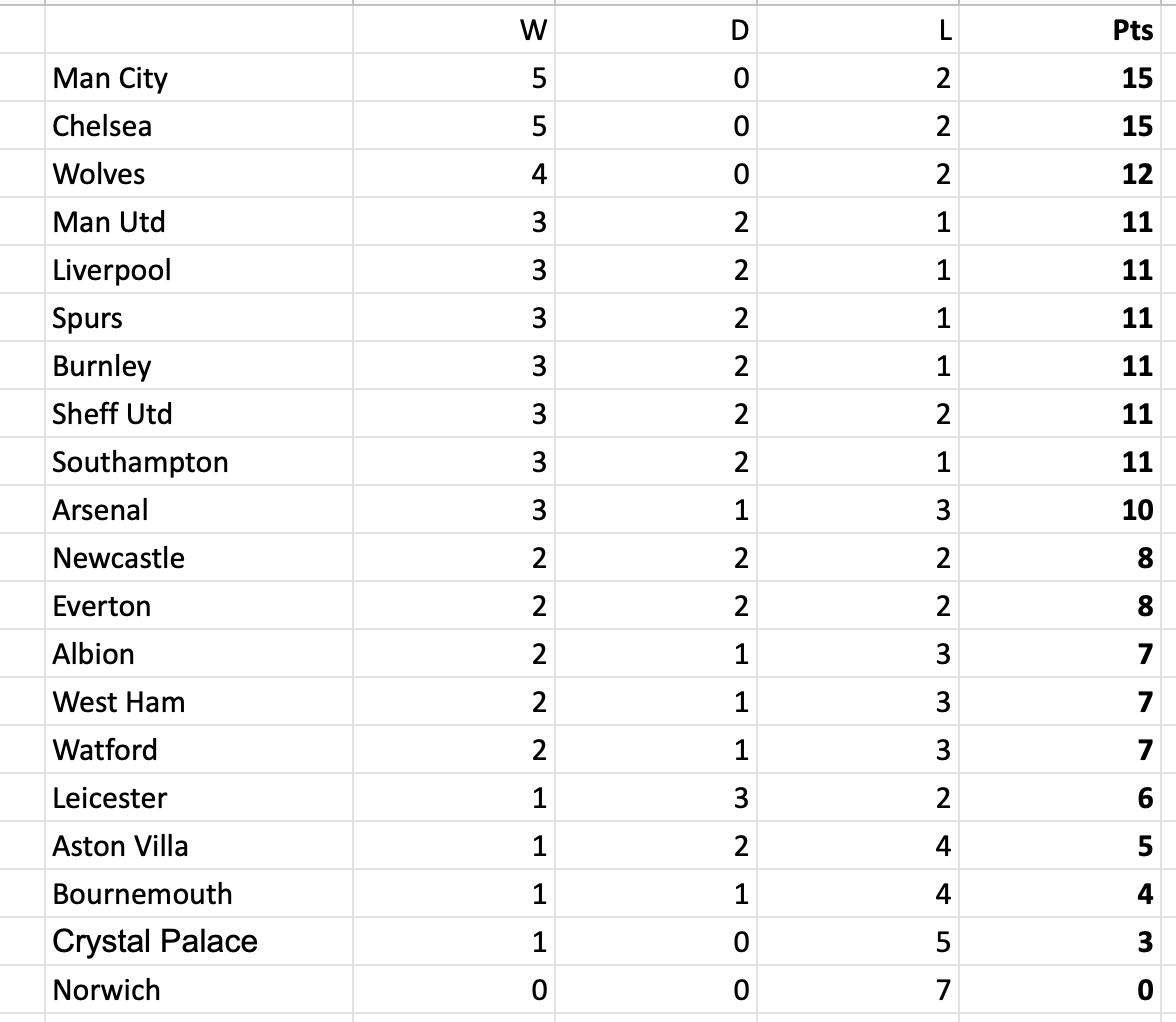1176x1022 pixels.
Task: Select the W column header cell
Action: pyautogui.click(x=454, y=29)
